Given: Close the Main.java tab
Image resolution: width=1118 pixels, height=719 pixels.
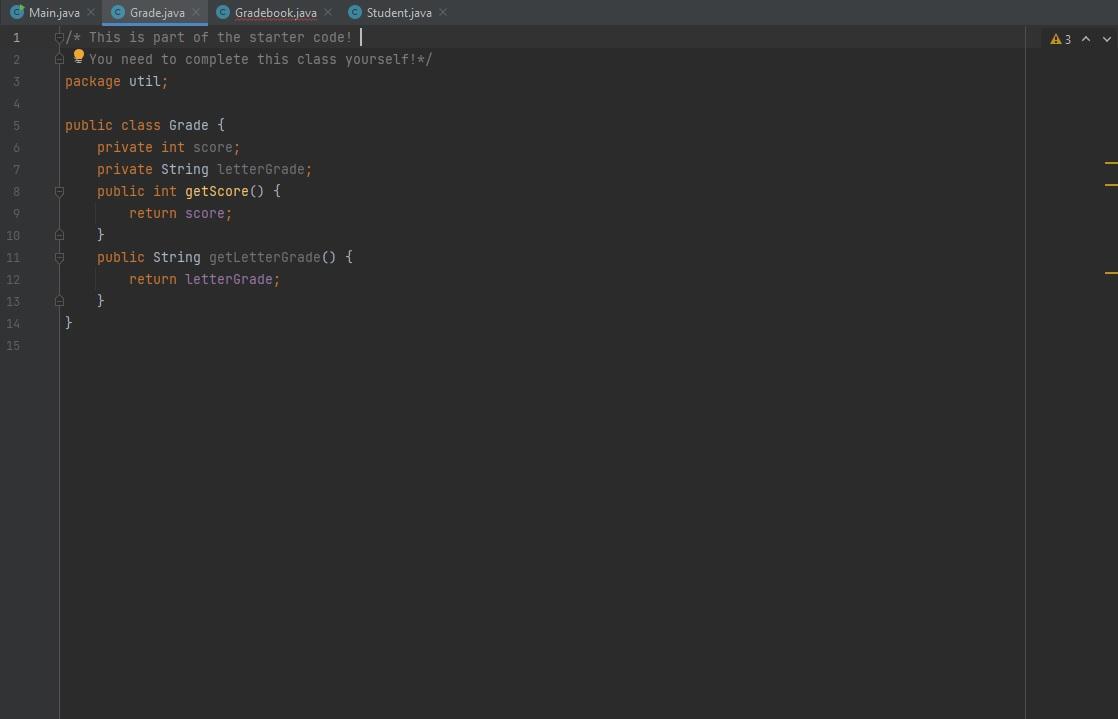Looking at the screenshot, I should point(89,12).
